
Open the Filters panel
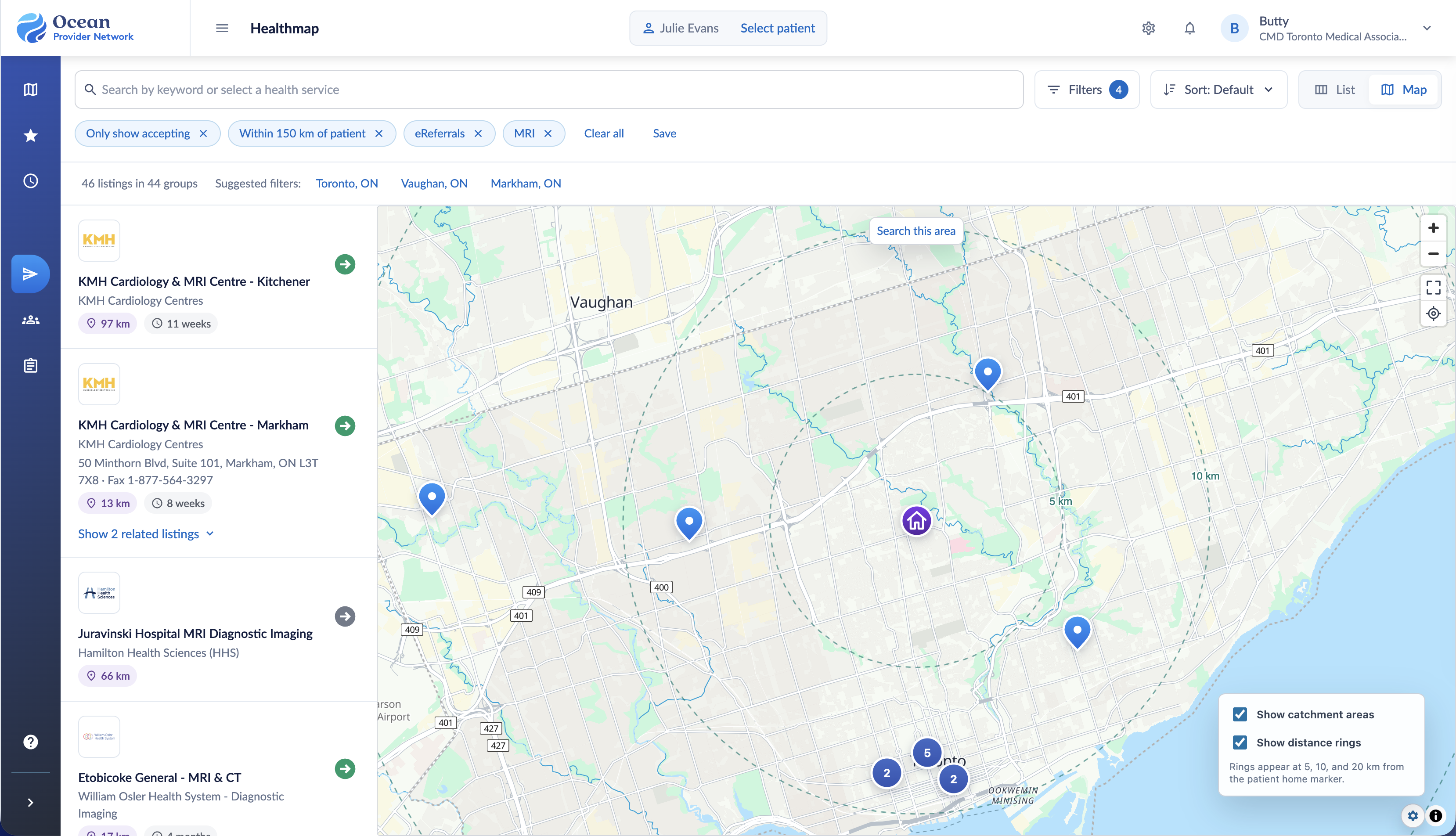coord(1086,90)
